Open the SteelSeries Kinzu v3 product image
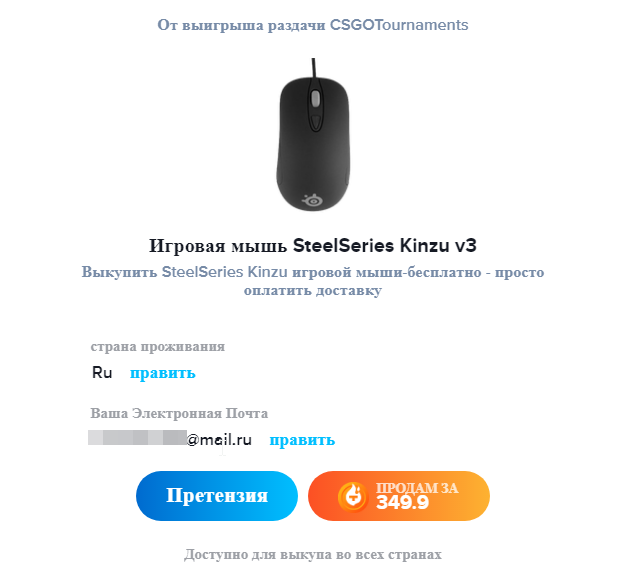Screen dimensions: 620x583 click(313, 134)
